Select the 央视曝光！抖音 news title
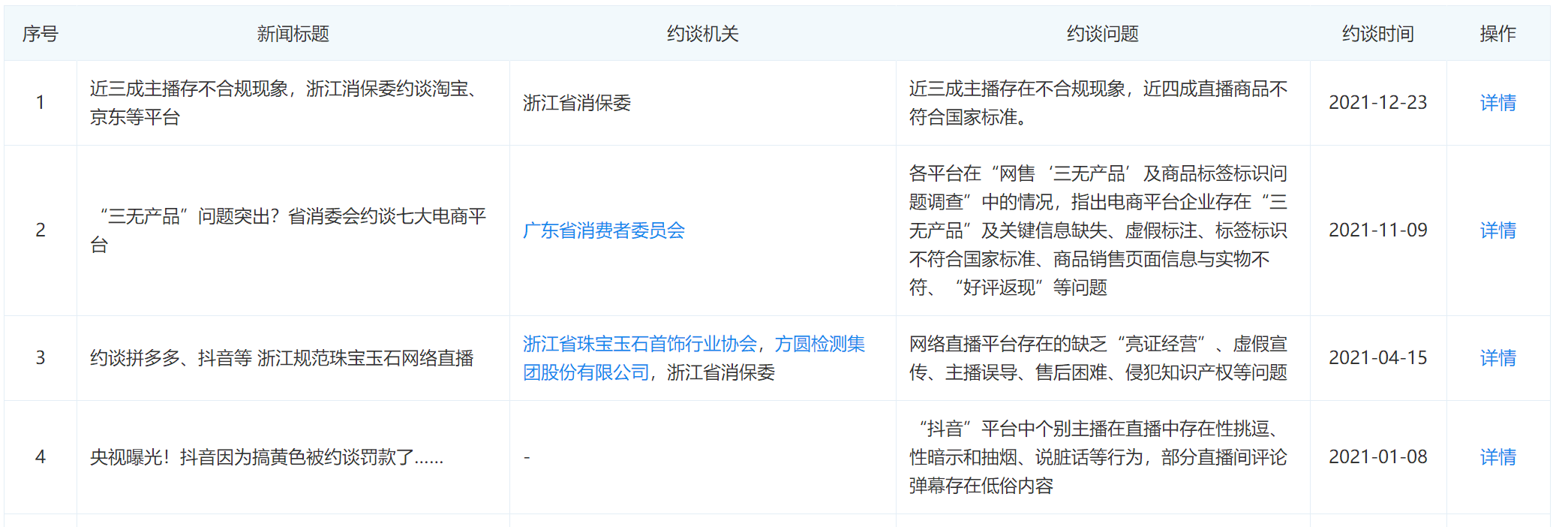The image size is (1568, 527). (x=266, y=457)
